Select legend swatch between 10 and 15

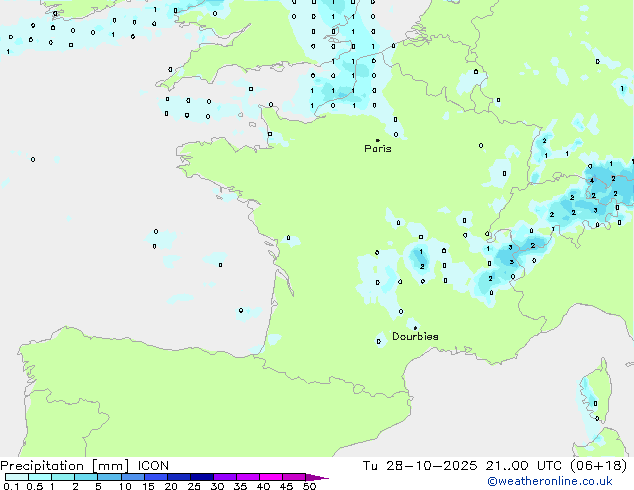[x=132, y=477]
